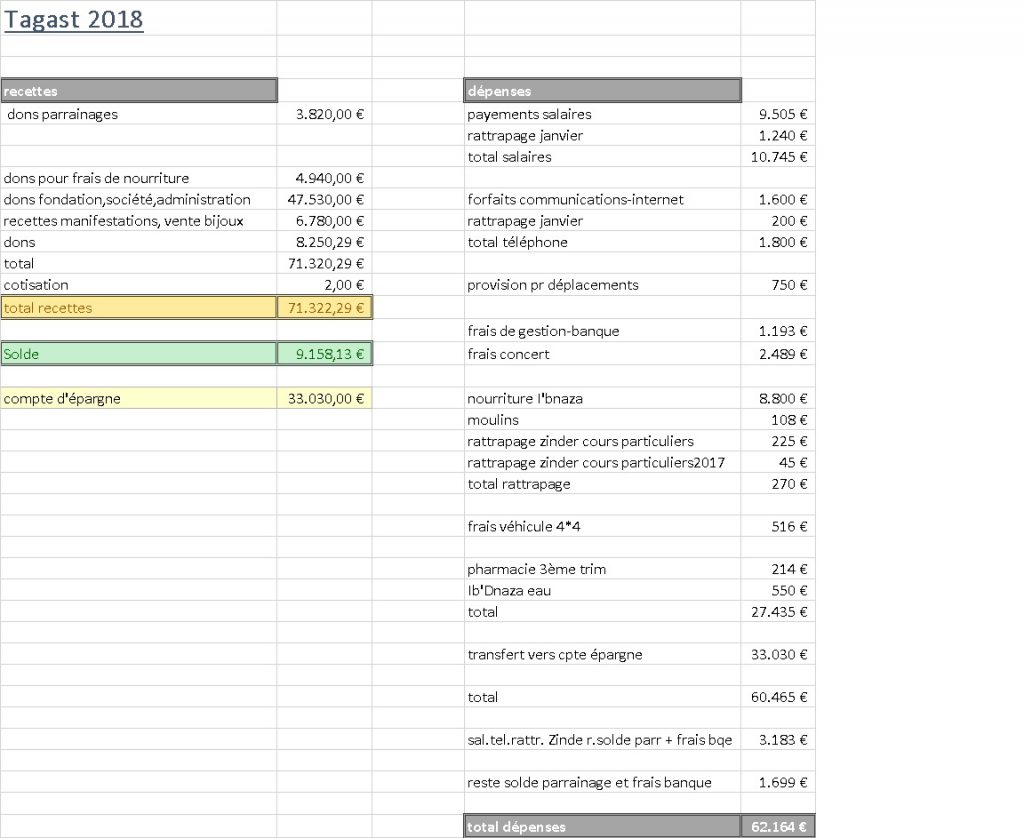Image resolution: width=1024 pixels, height=838 pixels.
Task: Click the green 'Solde' cell
Action: [x=139, y=354]
